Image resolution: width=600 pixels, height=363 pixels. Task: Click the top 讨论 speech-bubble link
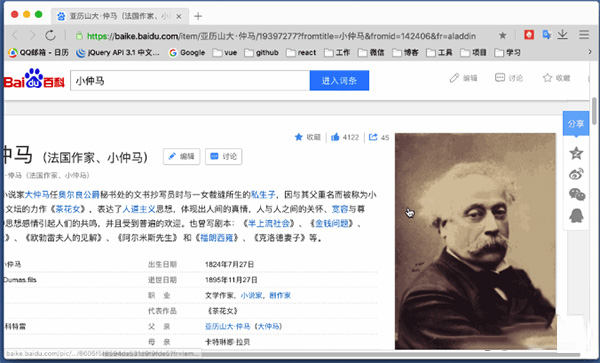[509, 78]
